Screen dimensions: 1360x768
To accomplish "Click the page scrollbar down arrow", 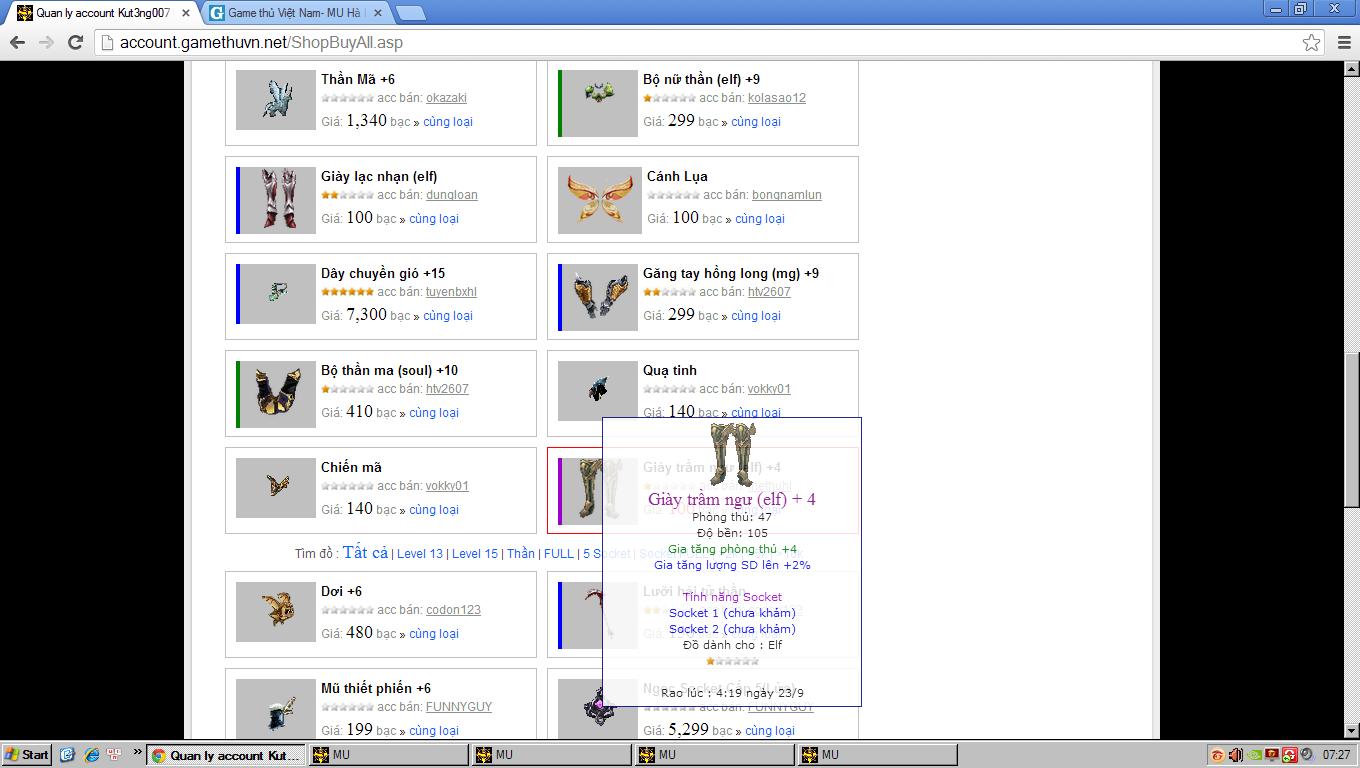I will click(x=1351, y=731).
